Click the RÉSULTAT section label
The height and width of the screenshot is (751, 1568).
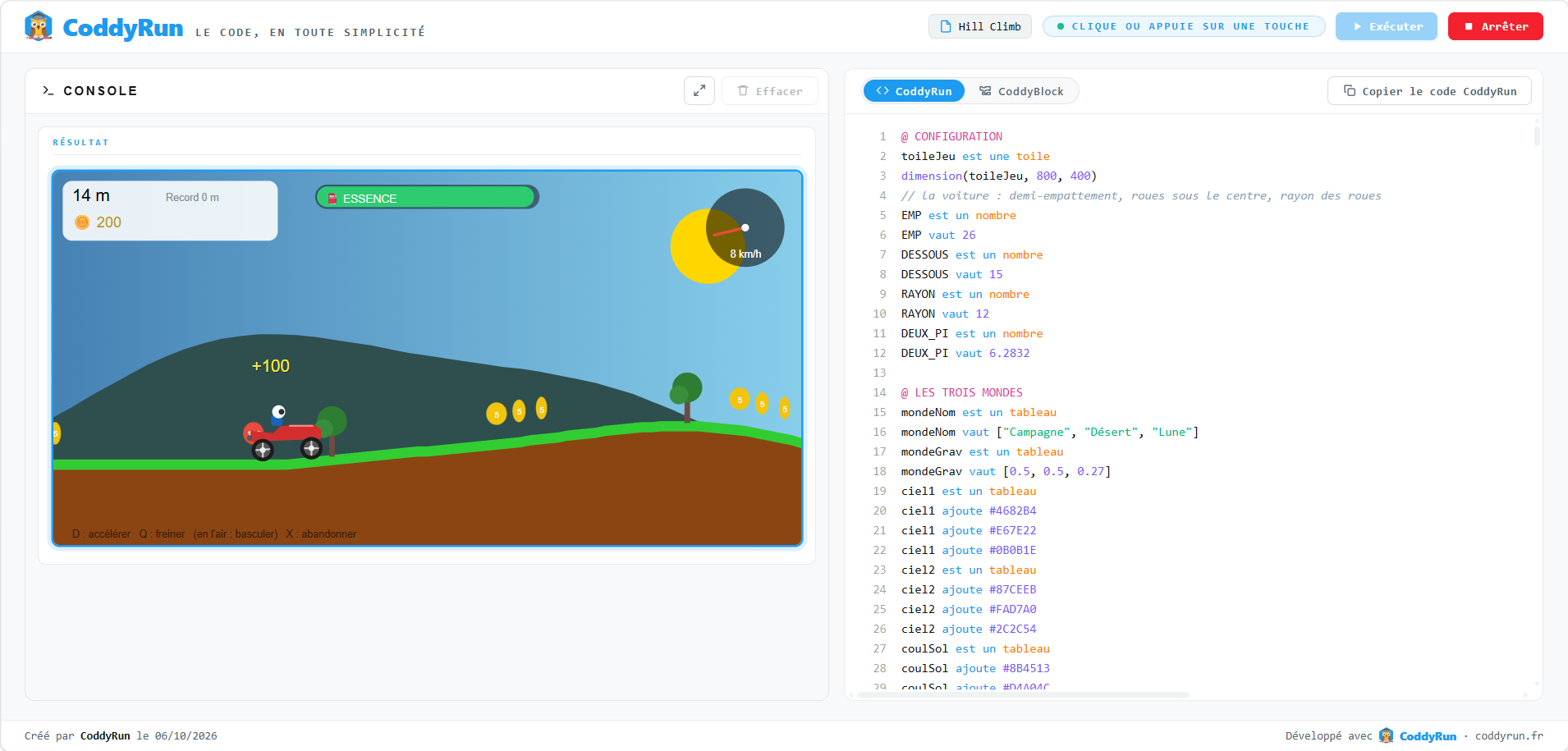pos(80,142)
